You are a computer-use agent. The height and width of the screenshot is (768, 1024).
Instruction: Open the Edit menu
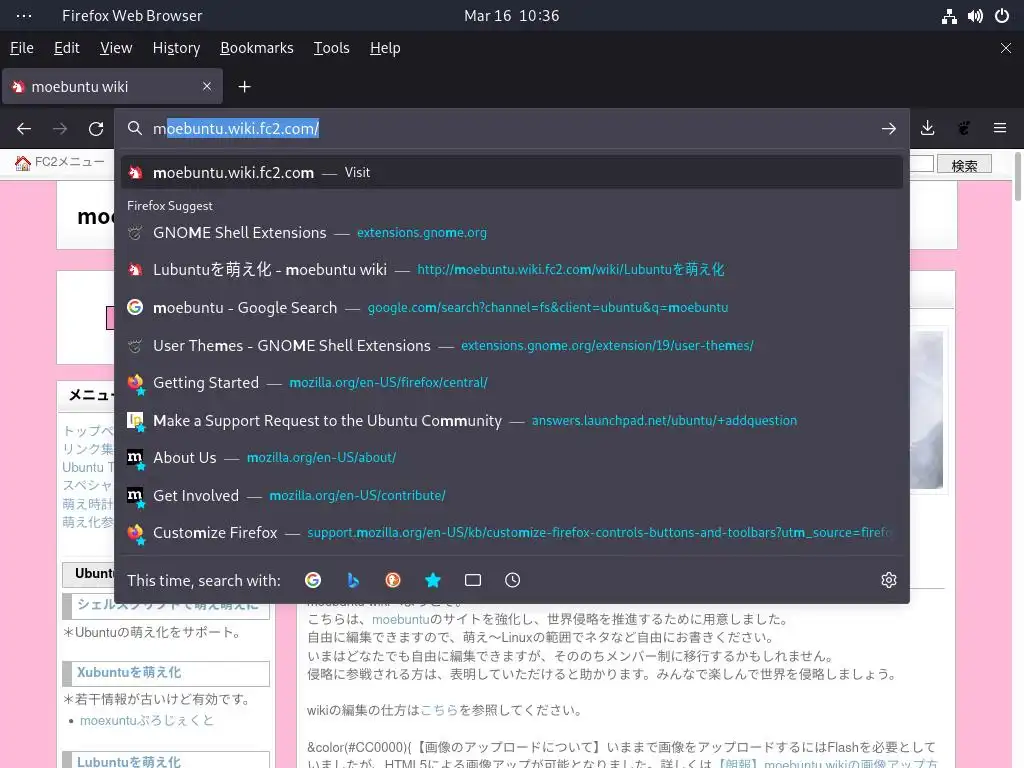tap(67, 48)
